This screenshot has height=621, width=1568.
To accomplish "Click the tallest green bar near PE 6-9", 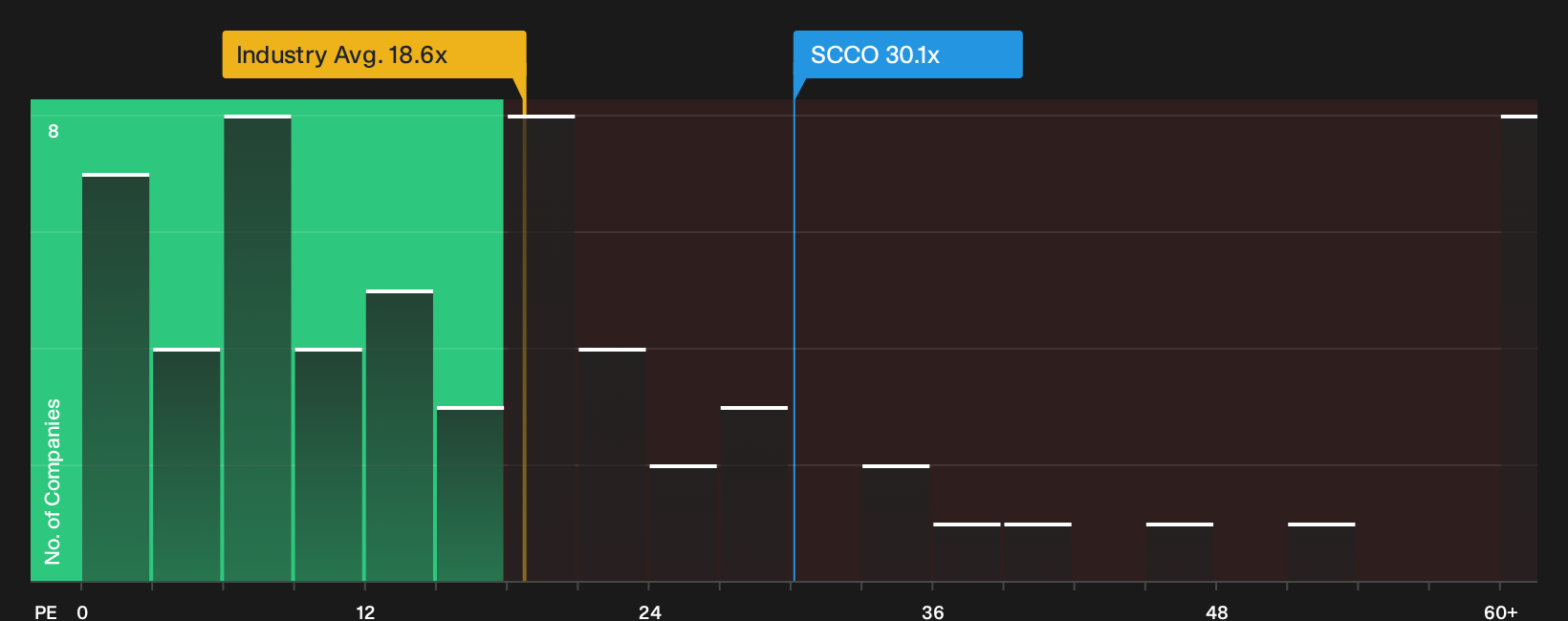I will [x=258, y=348].
